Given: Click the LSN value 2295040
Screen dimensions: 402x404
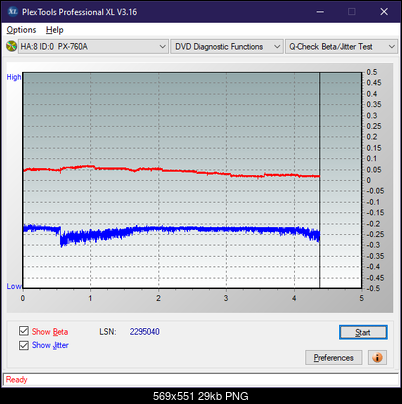Looking at the screenshot, I should pos(145,332).
